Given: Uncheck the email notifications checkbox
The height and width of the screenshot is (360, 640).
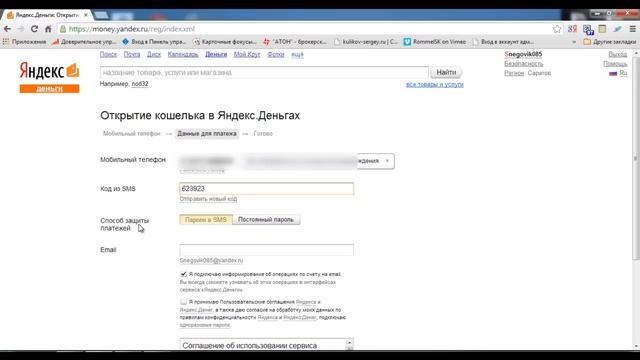Looking at the screenshot, I should click(x=184, y=274).
